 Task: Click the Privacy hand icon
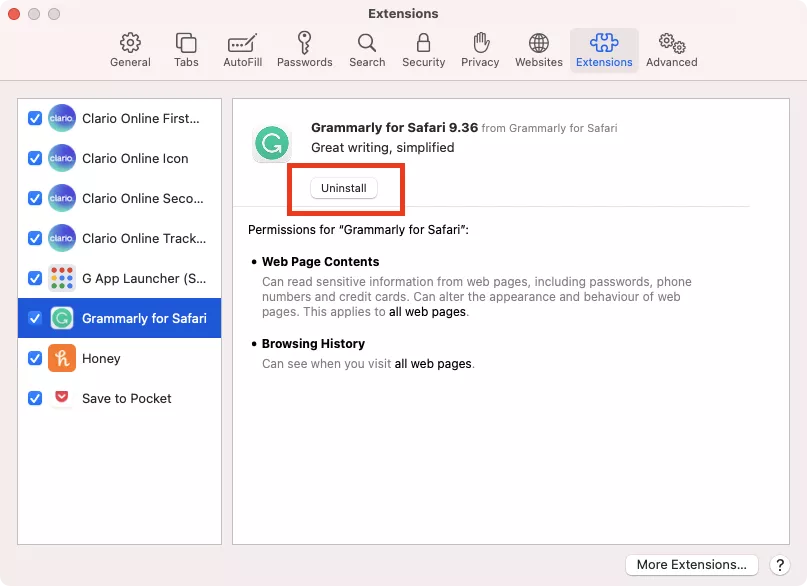[x=480, y=49]
